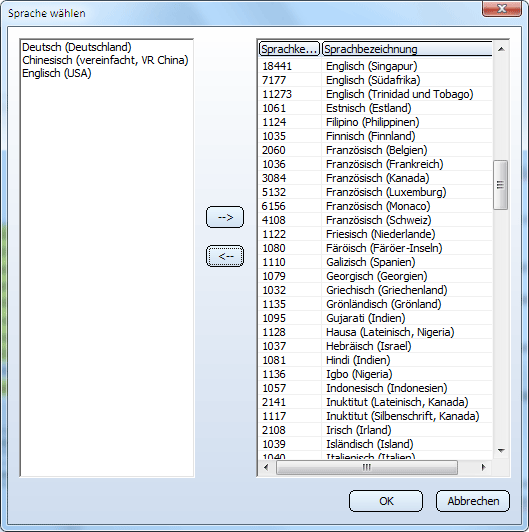Select Französisch (Frankreich) row
The height and width of the screenshot is (532, 529).
[376, 164]
